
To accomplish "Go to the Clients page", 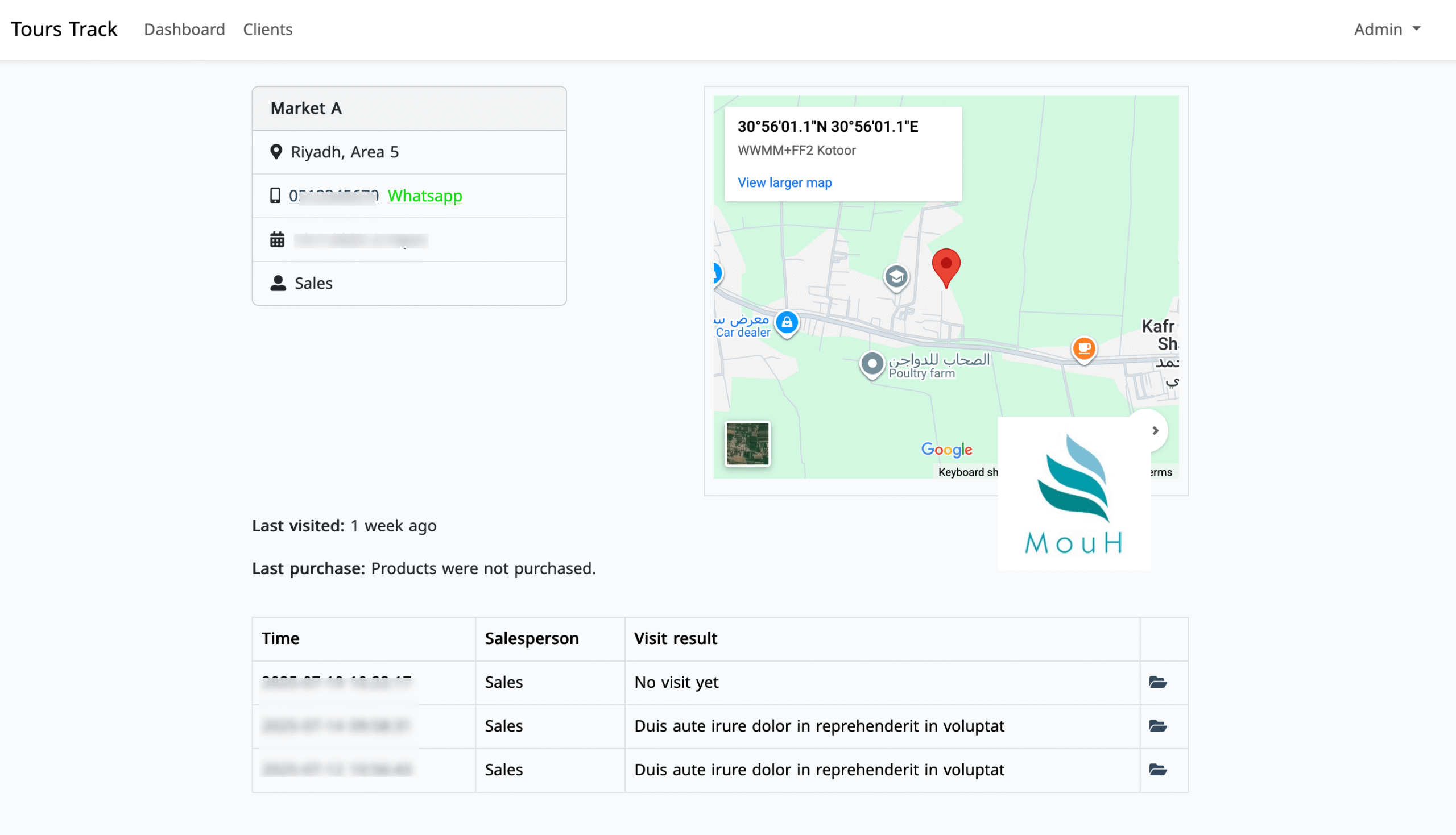I will point(267,29).
